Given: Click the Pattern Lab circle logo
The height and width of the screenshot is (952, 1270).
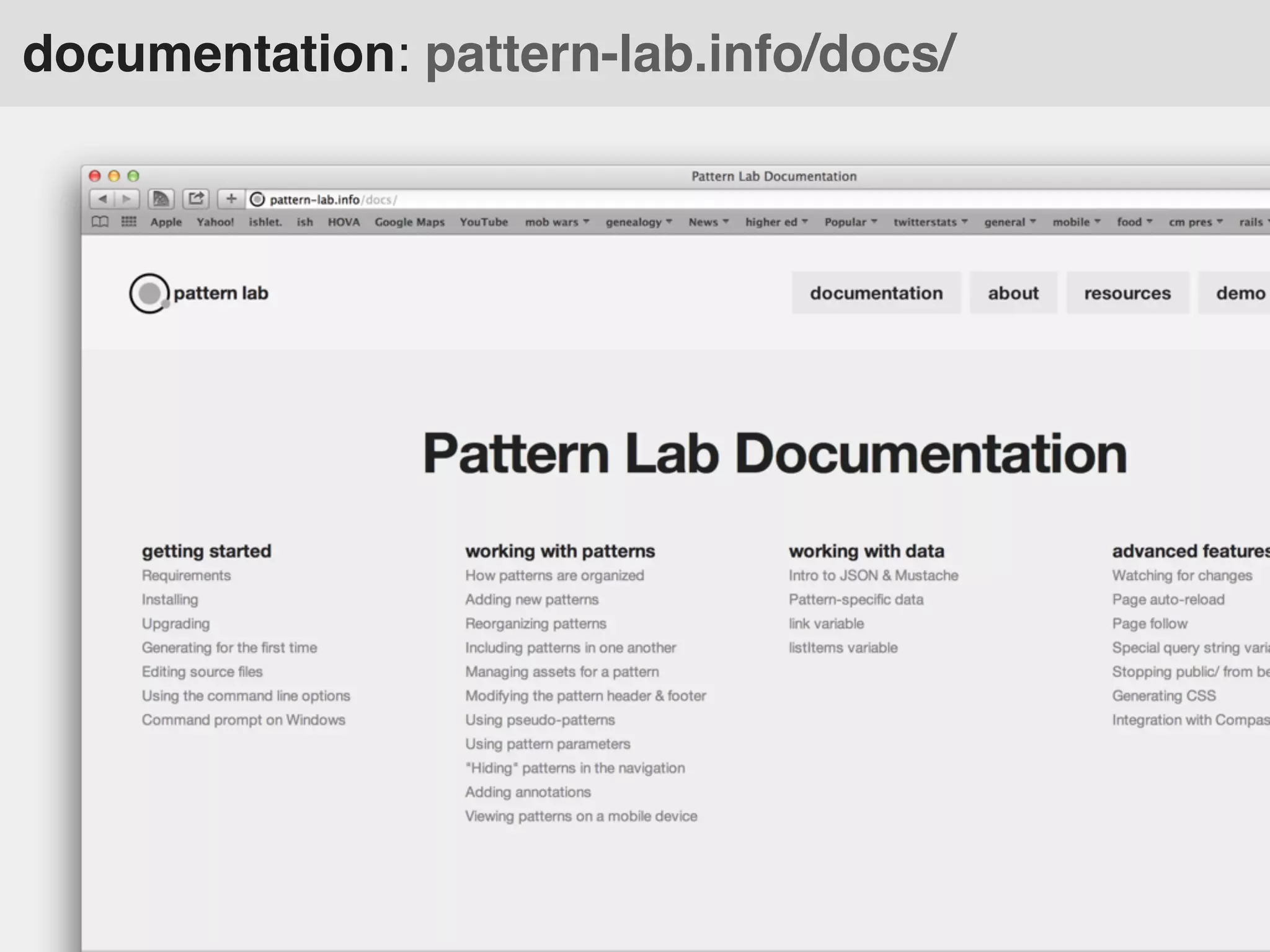Looking at the screenshot, I should pos(149,293).
